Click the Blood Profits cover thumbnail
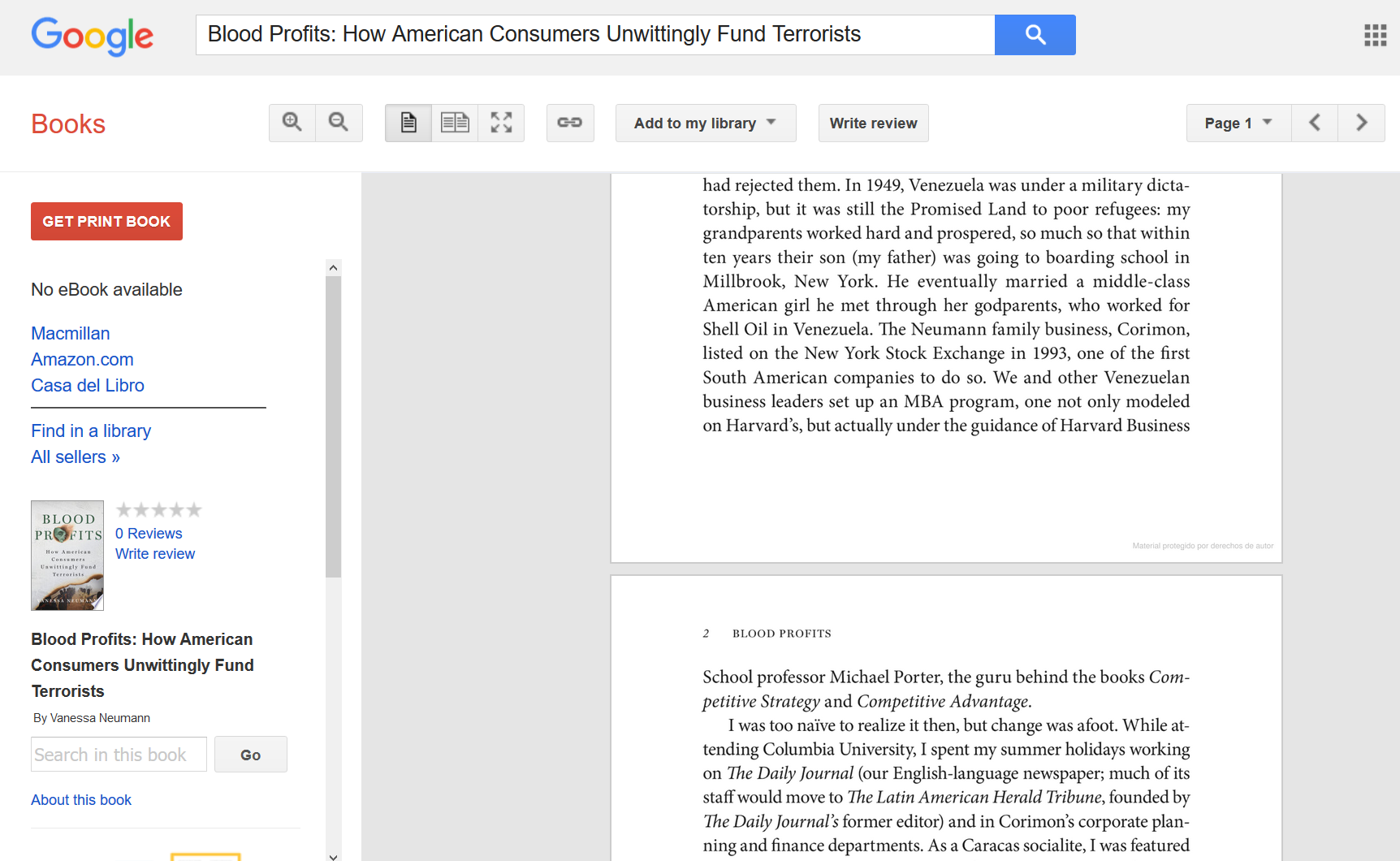The width and height of the screenshot is (1400, 861). pyautogui.click(x=67, y=556)
